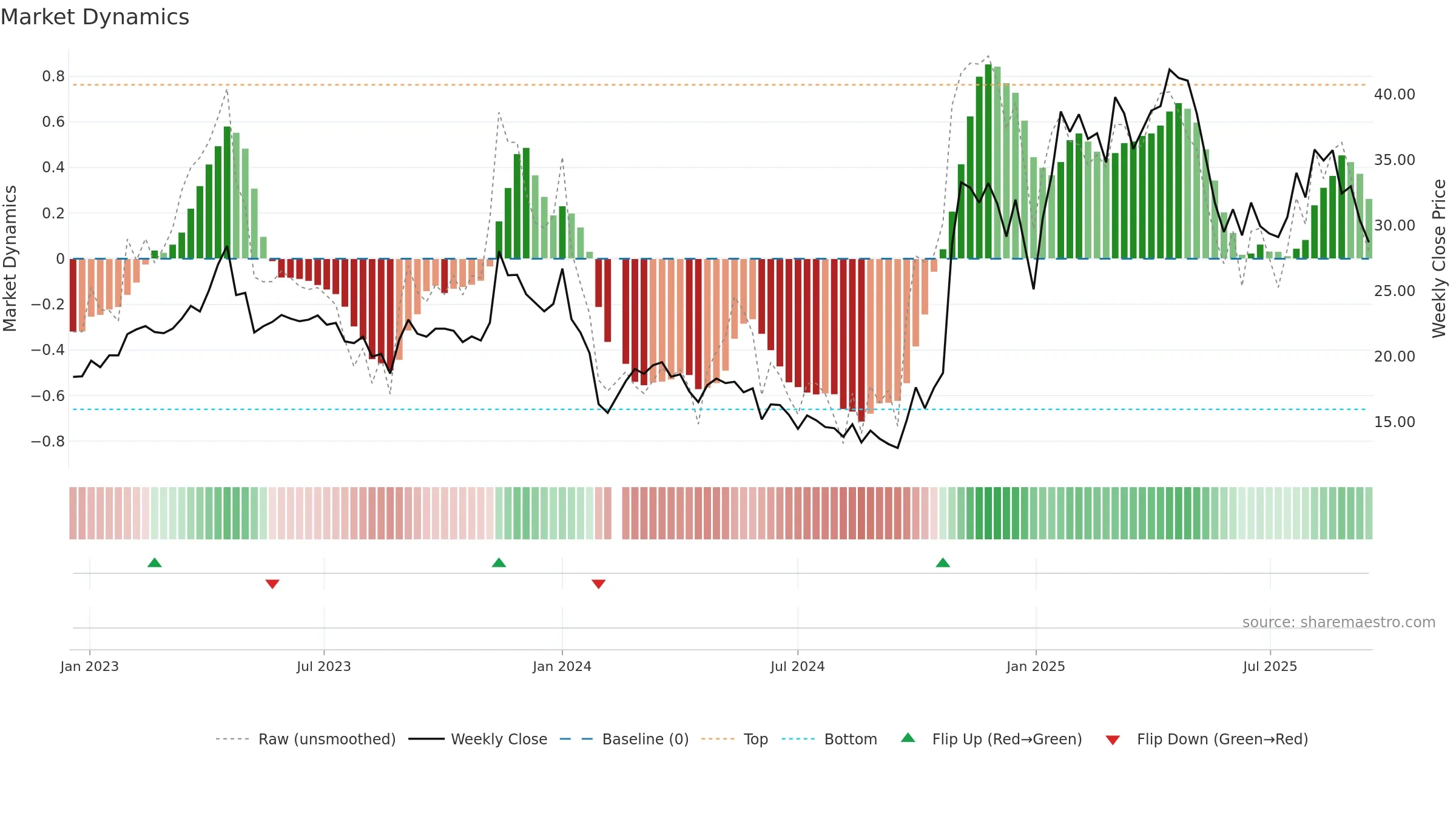
Task: Click the 0 baseline tick label
Action: tap(60, 259)
